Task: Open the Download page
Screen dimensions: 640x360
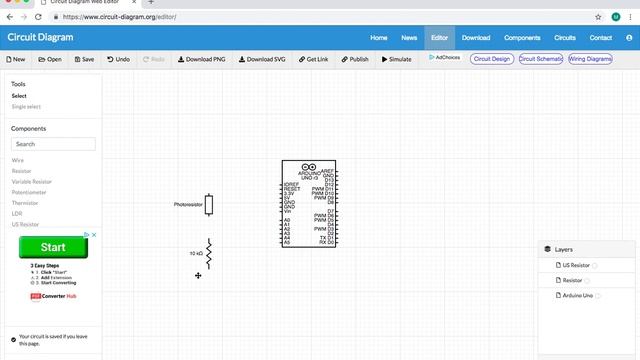Action: tap(476, 38)
